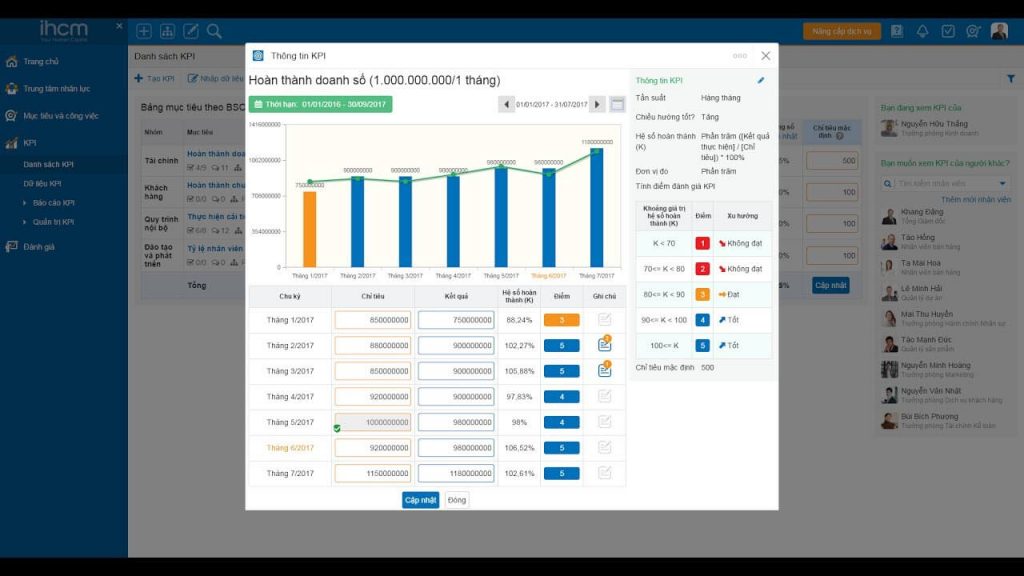The height and width of the screenshot is (576, 1024).
Task: Open the calendar picker icon beside date range
Action: [x=617, y=104]
